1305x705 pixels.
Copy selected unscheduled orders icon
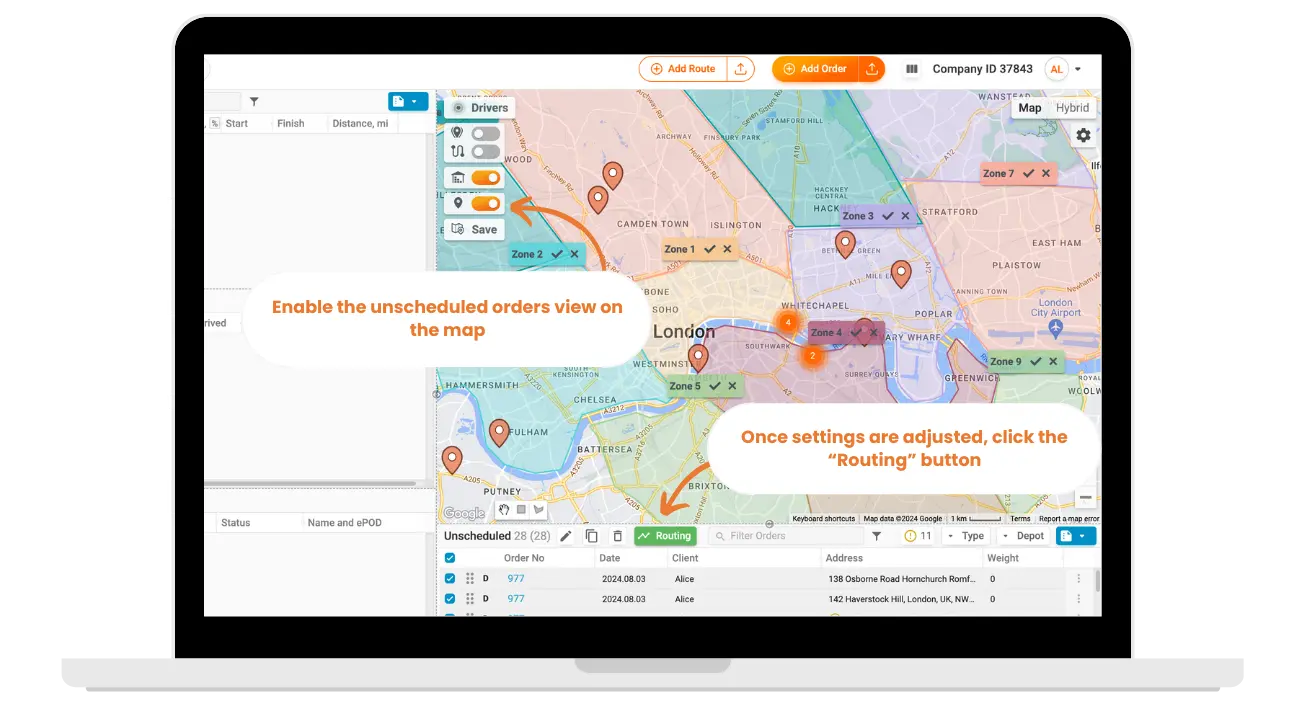(x=591, y=536)
